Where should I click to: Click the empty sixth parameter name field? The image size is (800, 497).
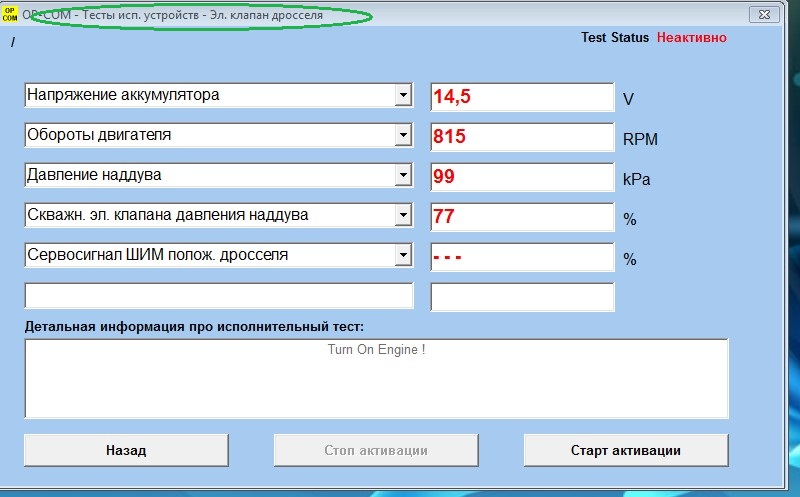[x=219, y=296]
